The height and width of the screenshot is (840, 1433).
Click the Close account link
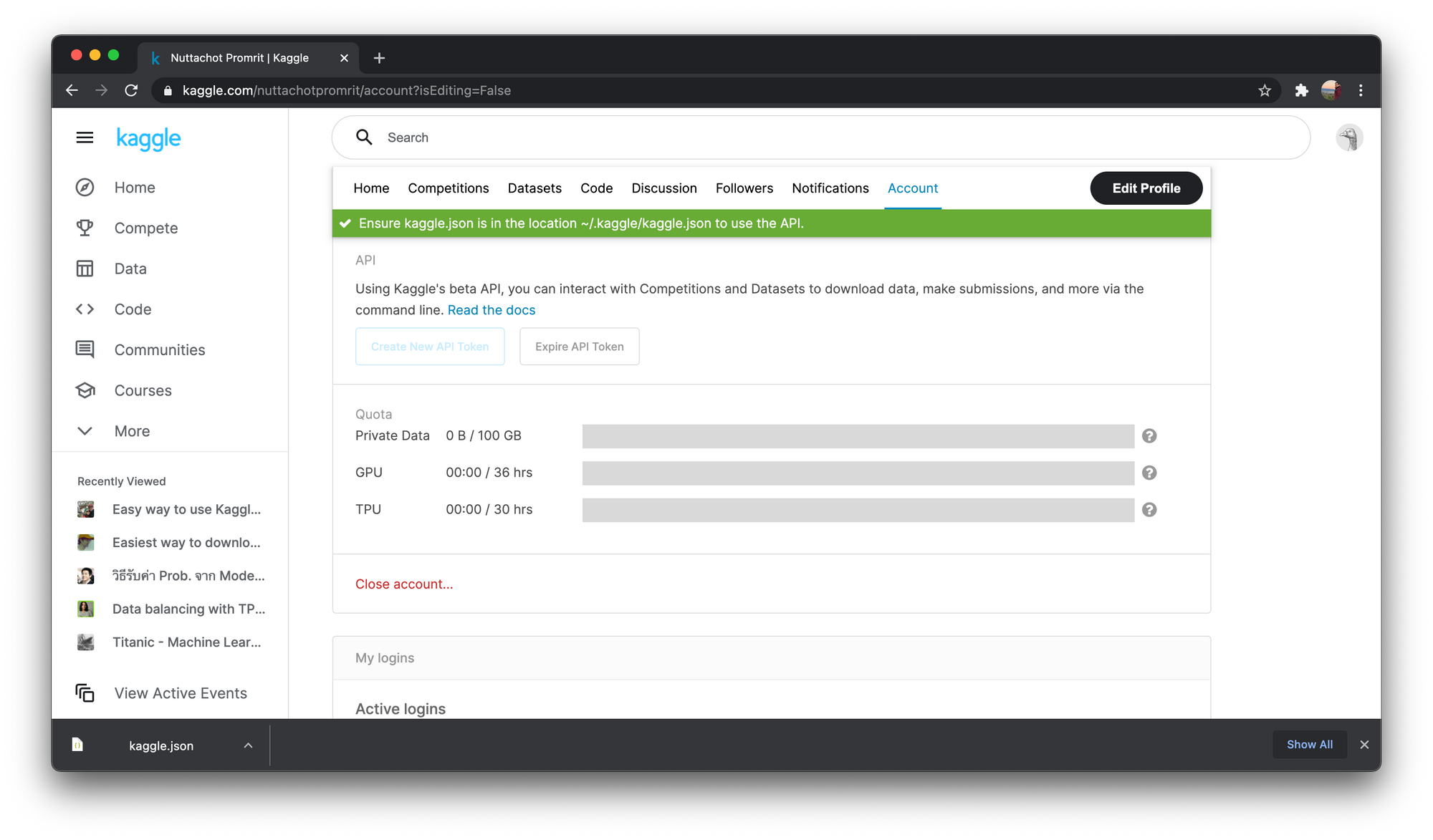(x=404, y=584)
